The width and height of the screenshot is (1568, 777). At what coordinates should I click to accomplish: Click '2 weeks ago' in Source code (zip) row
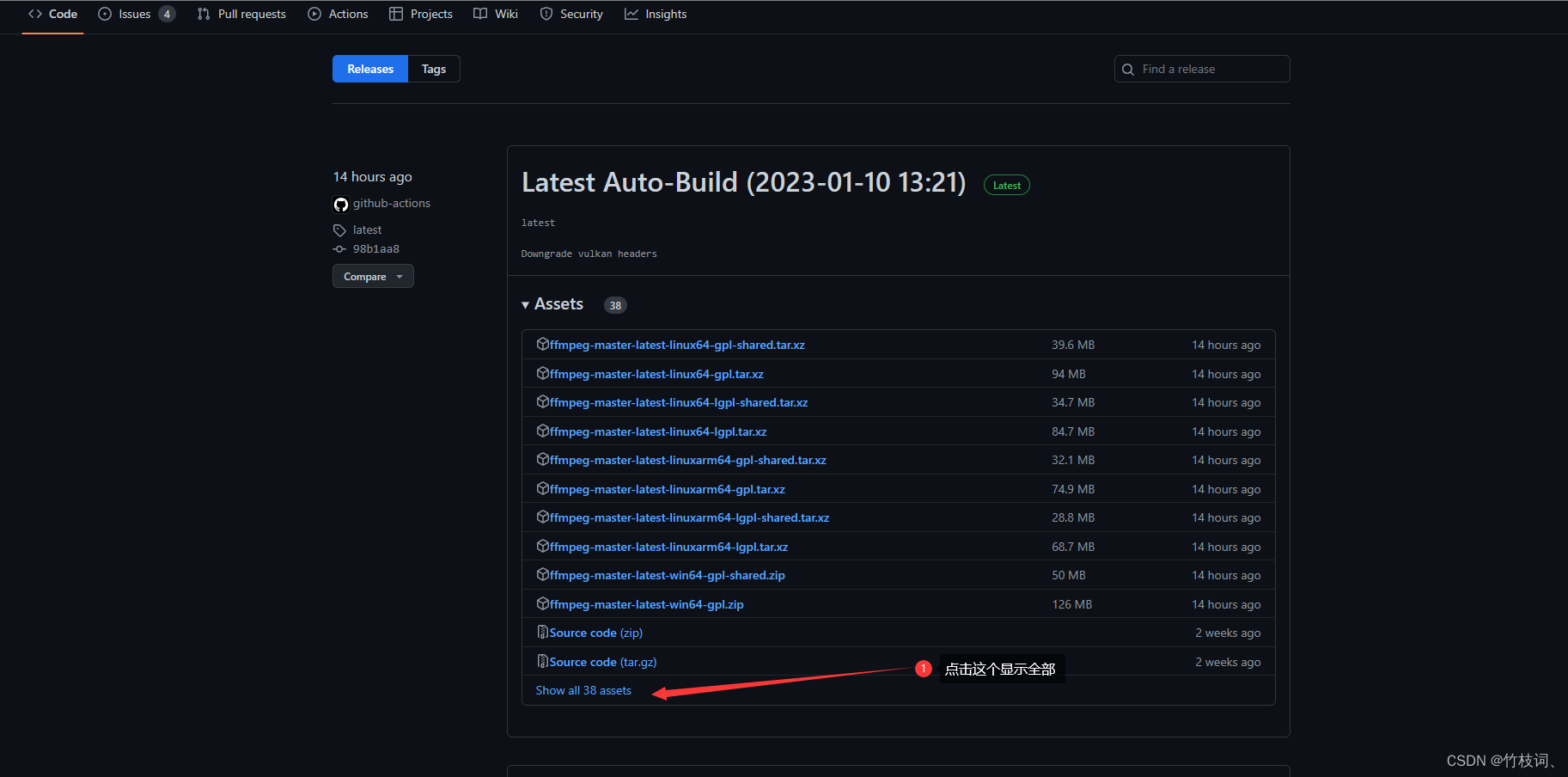[1228, 633]
